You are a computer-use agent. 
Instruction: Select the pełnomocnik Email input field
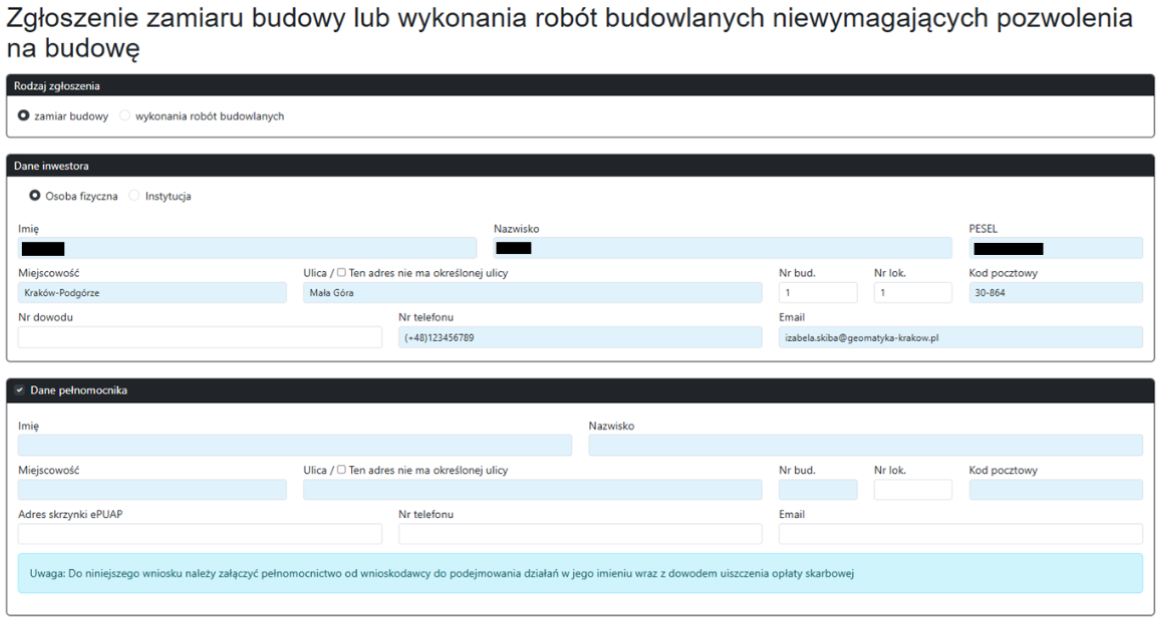click(960, 534)
